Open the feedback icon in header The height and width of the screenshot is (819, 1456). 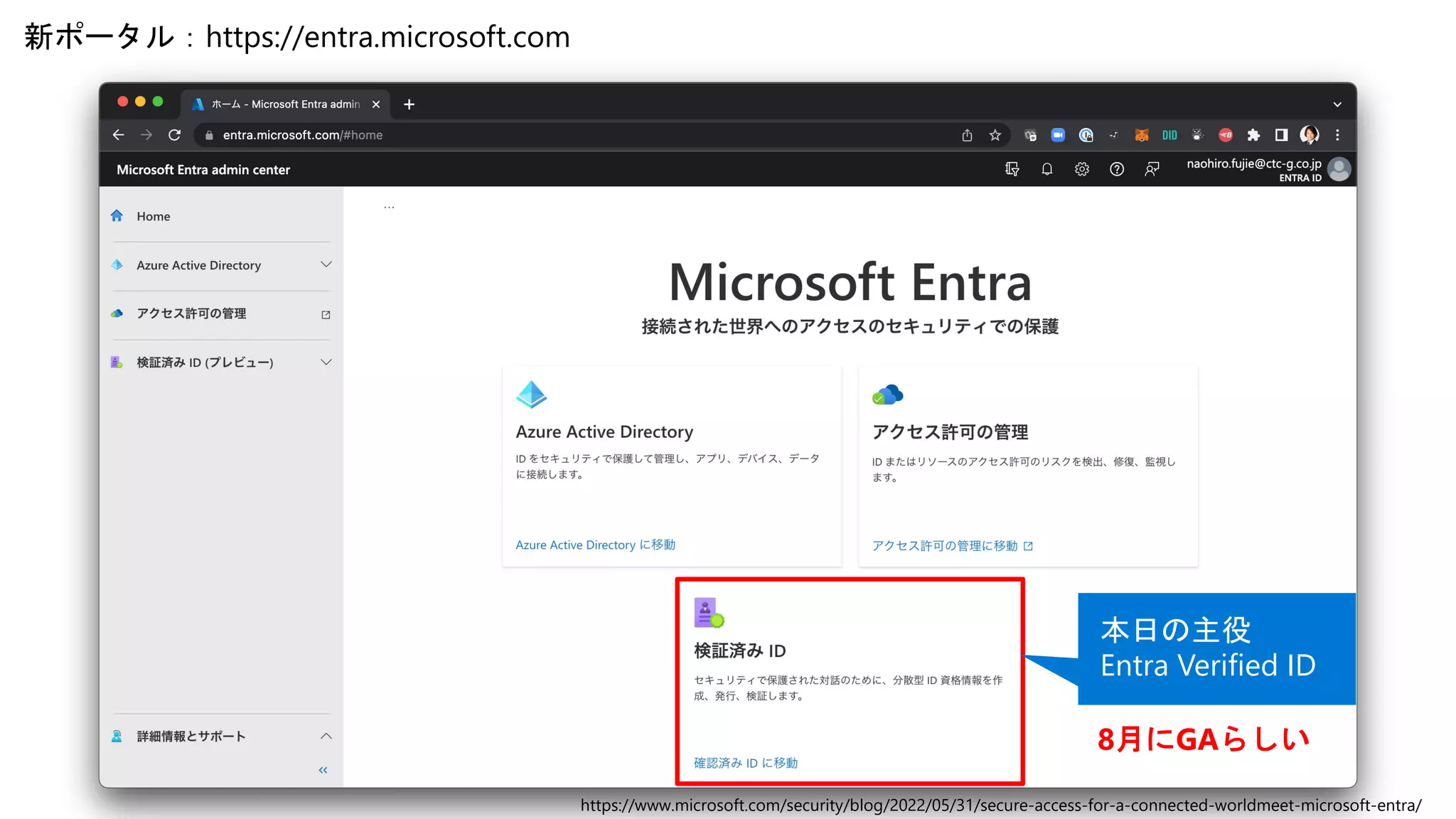pos(1152,169)
